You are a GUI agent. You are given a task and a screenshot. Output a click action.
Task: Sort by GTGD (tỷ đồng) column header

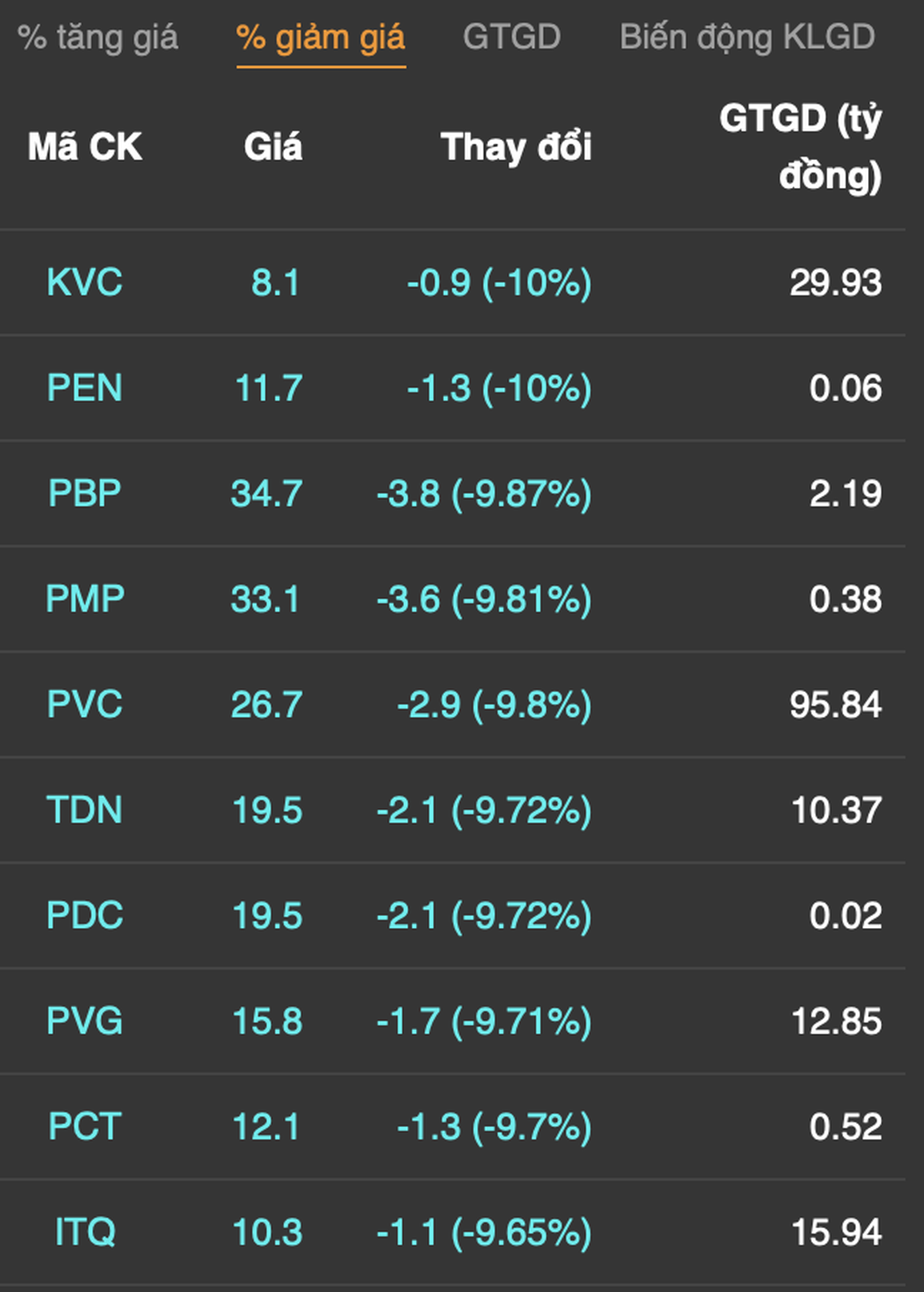click(800, 147)
